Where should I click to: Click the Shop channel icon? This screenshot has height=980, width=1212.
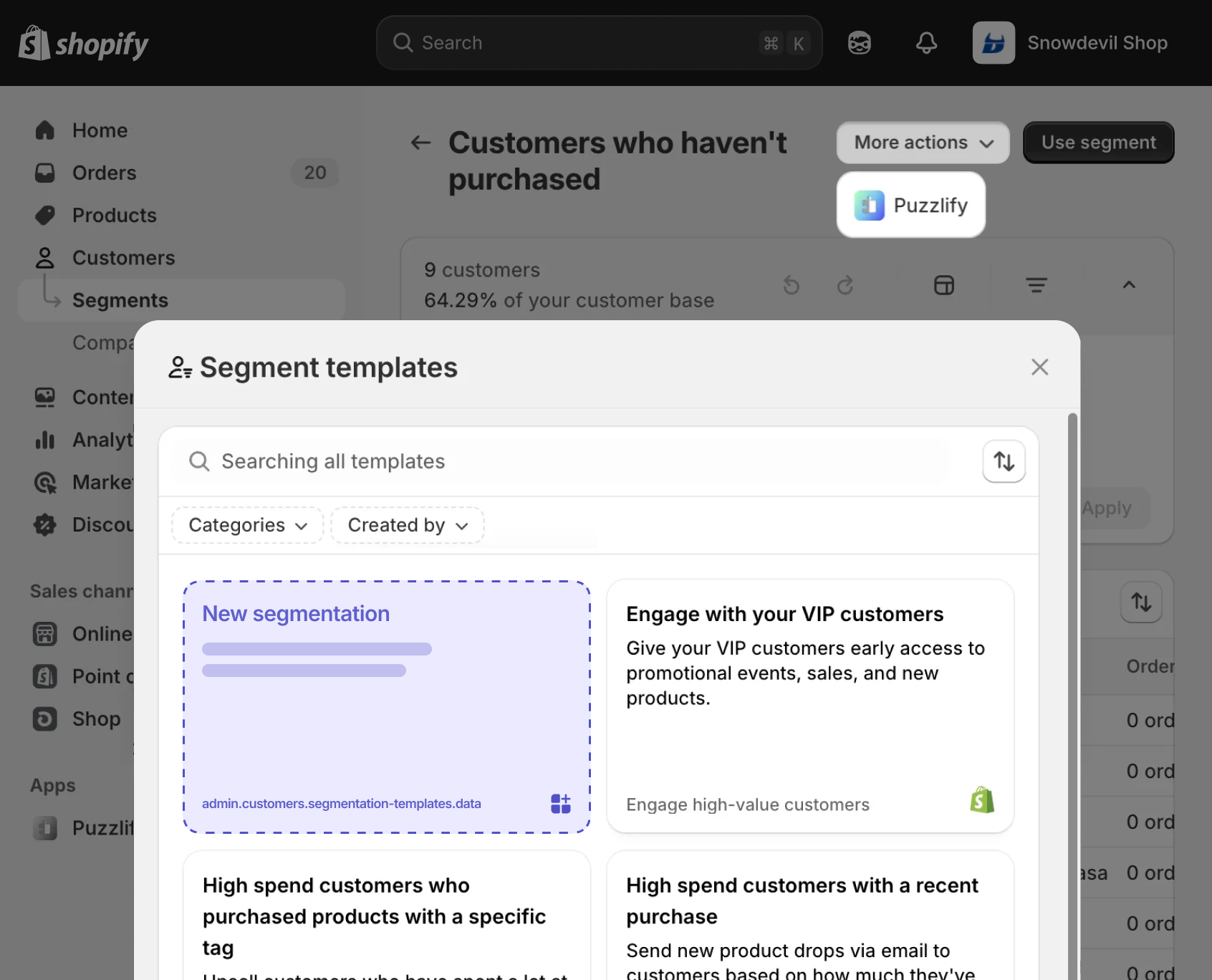(x=45, y=719)
